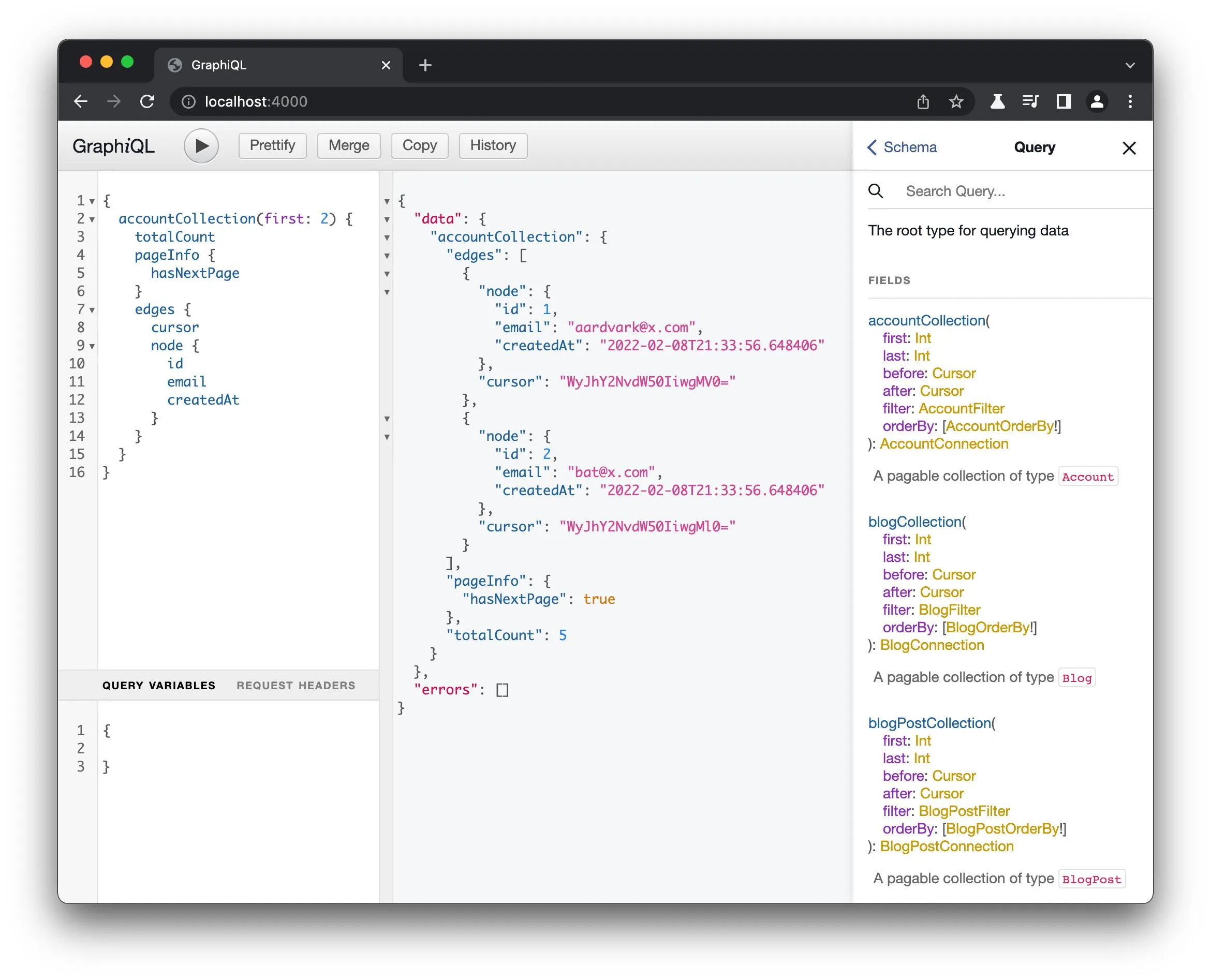Click the share icon in address bar

(x=923, y=101)
